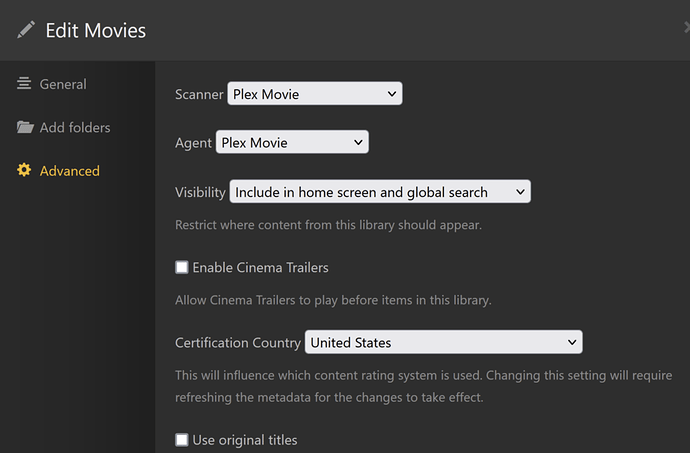
Task: Click the Visibility field label
Action: pyautogui.click(x=200, y=192)
